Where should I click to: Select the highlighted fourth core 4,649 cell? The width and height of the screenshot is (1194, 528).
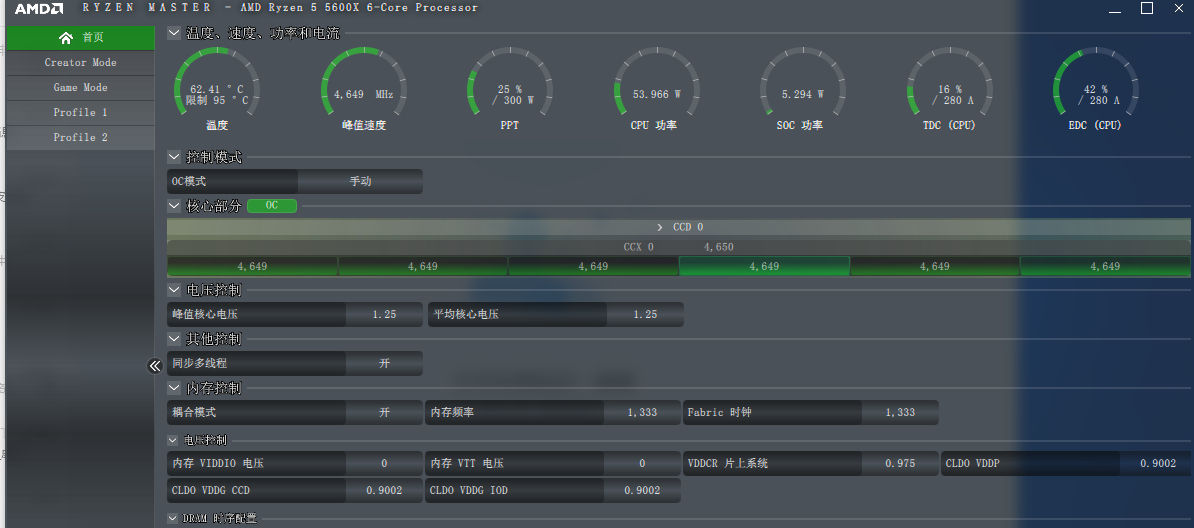click(764, 267)
